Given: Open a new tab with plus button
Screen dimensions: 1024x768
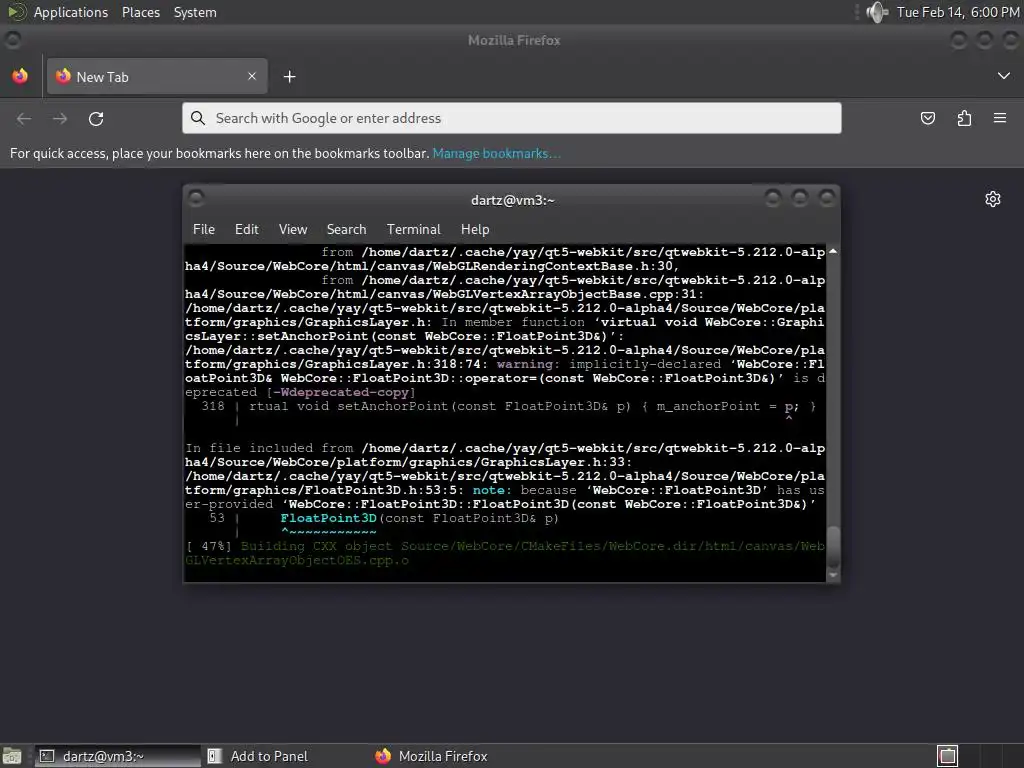Looking at the screenshot, I should [x=289, y=77].
